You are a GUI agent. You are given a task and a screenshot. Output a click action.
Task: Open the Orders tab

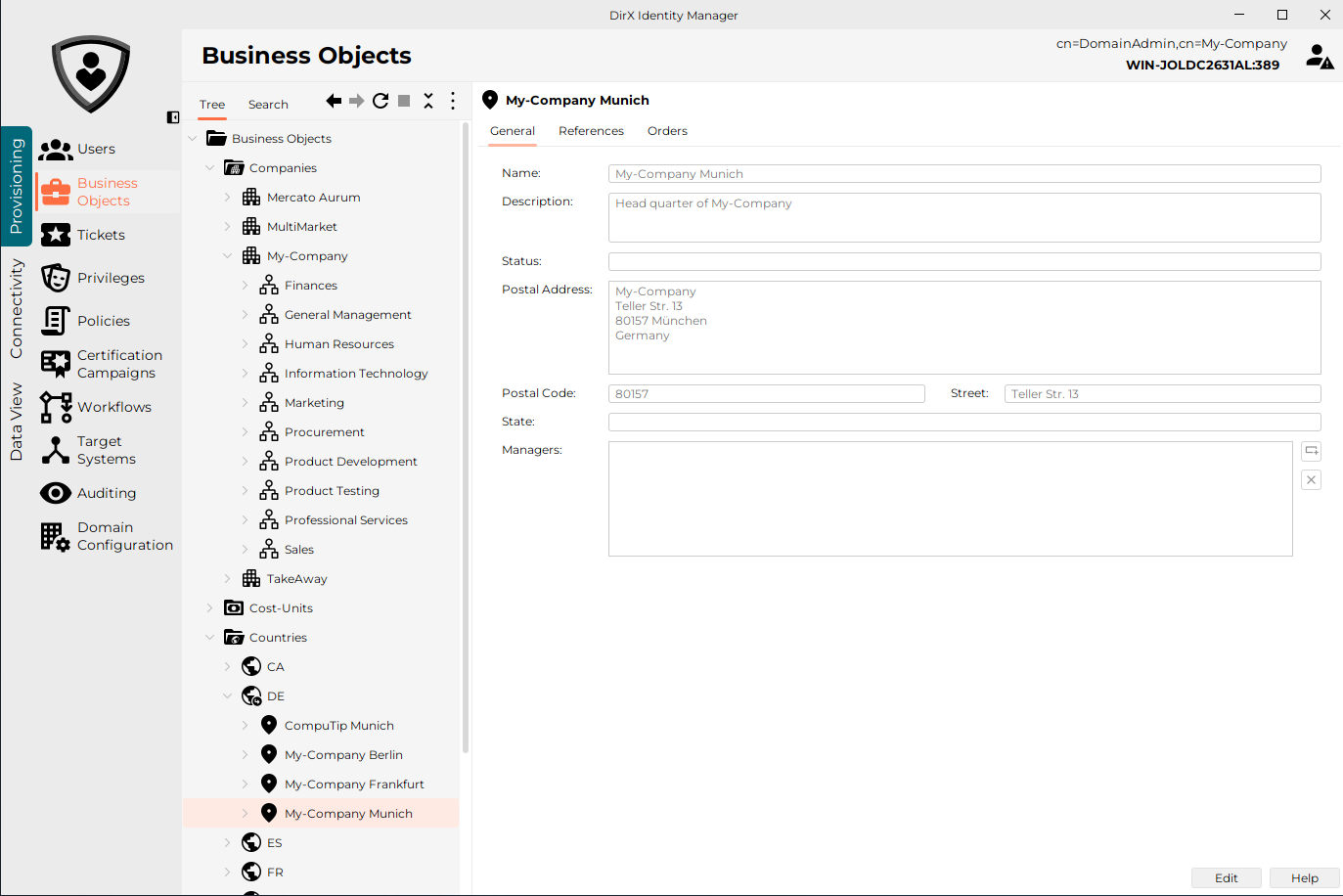click(x=667, y=131)
